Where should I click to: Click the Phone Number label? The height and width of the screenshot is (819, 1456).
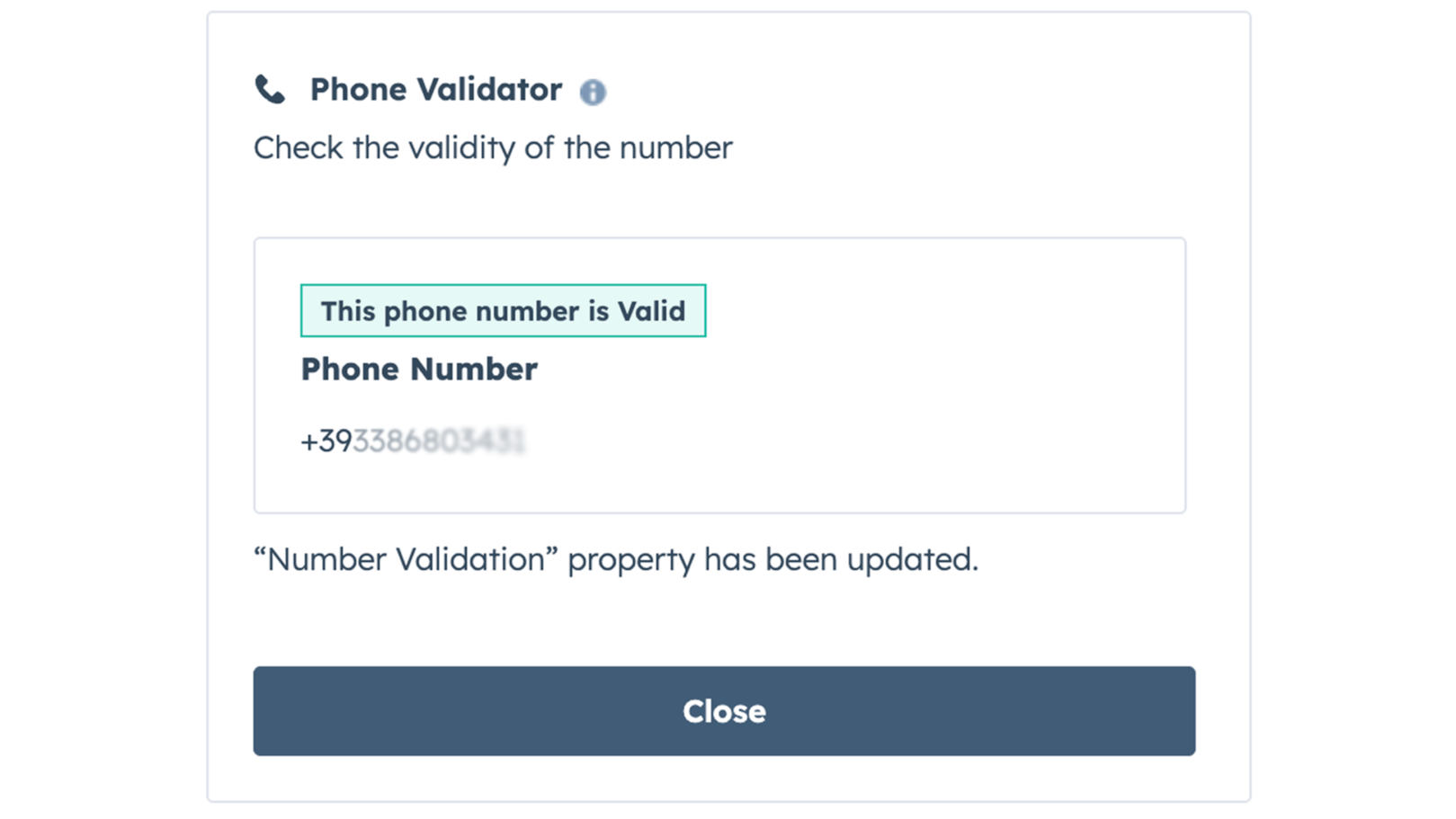[418, 369]
